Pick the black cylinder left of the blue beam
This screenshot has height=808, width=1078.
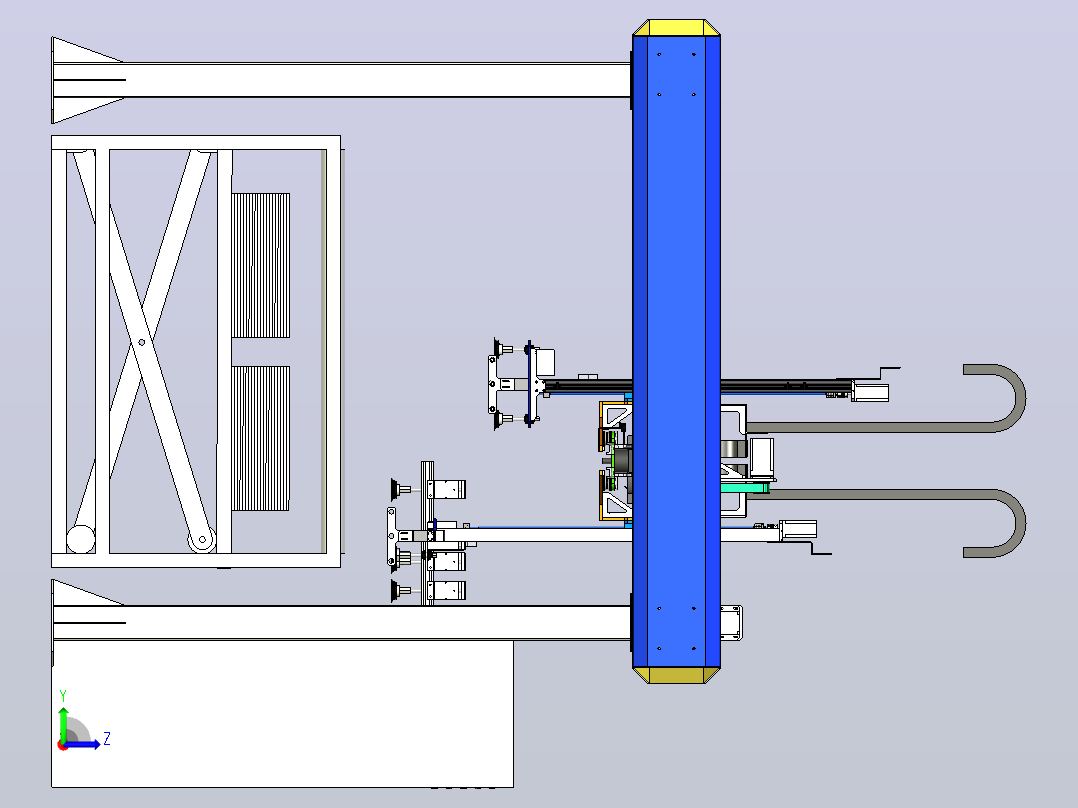[622, 461]
